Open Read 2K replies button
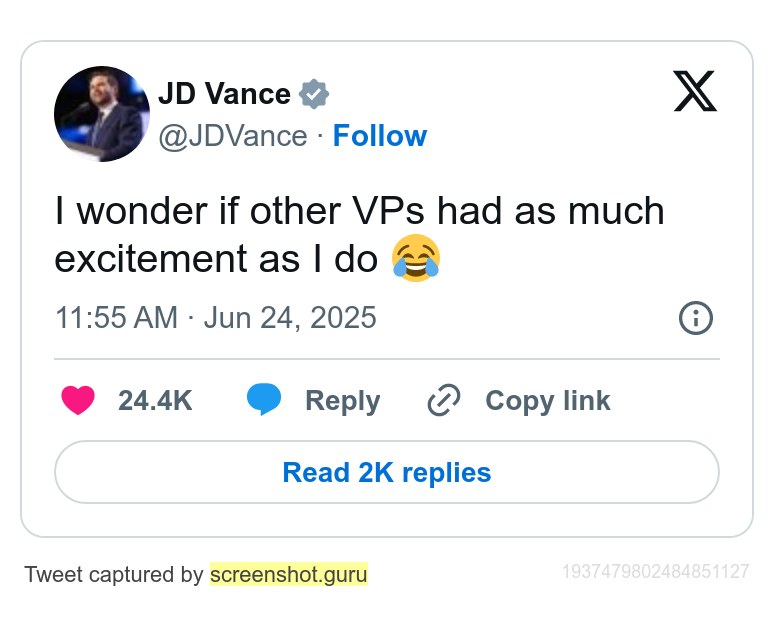Image resolution: width=774 pixels, height=630 pixels. click(387, 472)
